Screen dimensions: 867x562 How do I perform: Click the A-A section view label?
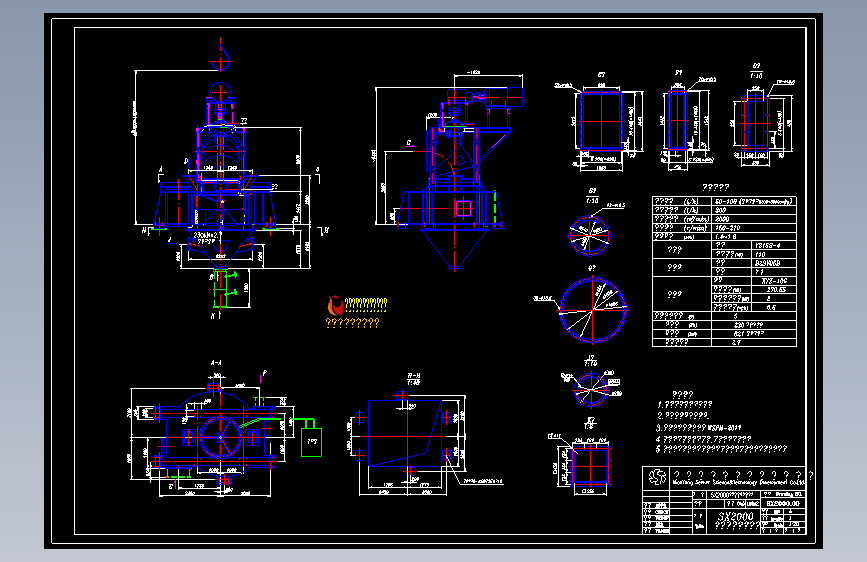click(x=216, y=363)
